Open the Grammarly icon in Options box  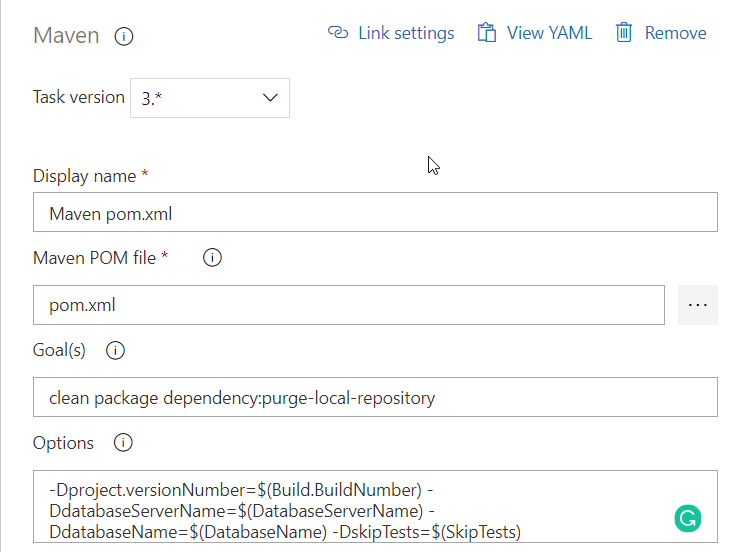688,518
